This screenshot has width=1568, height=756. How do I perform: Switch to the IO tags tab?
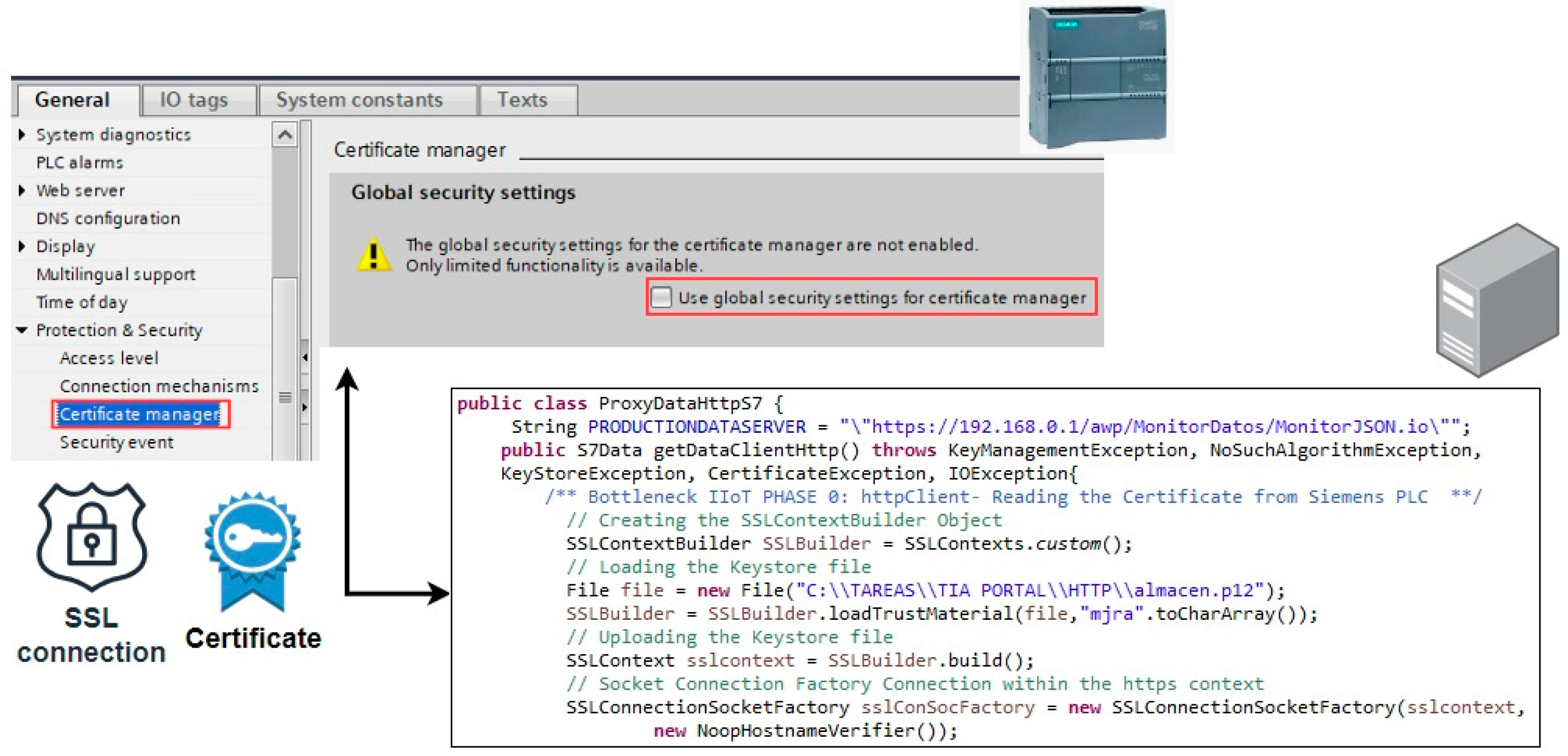(194, 100)
